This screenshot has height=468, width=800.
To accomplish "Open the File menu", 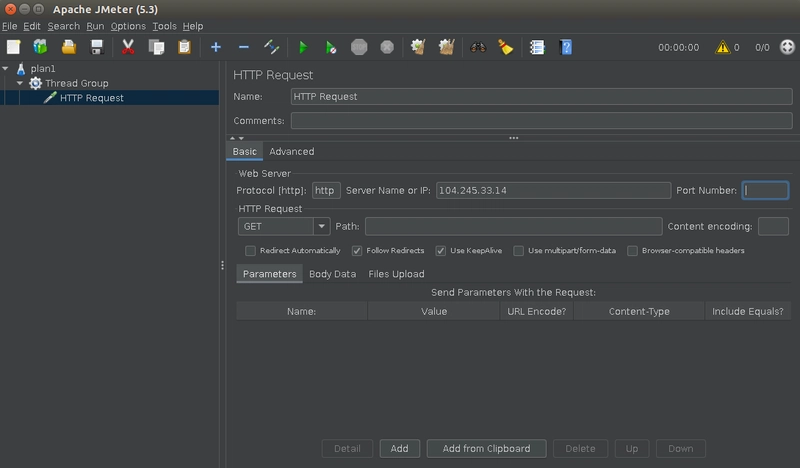I will pyautogui.click(x=10, y=26).
